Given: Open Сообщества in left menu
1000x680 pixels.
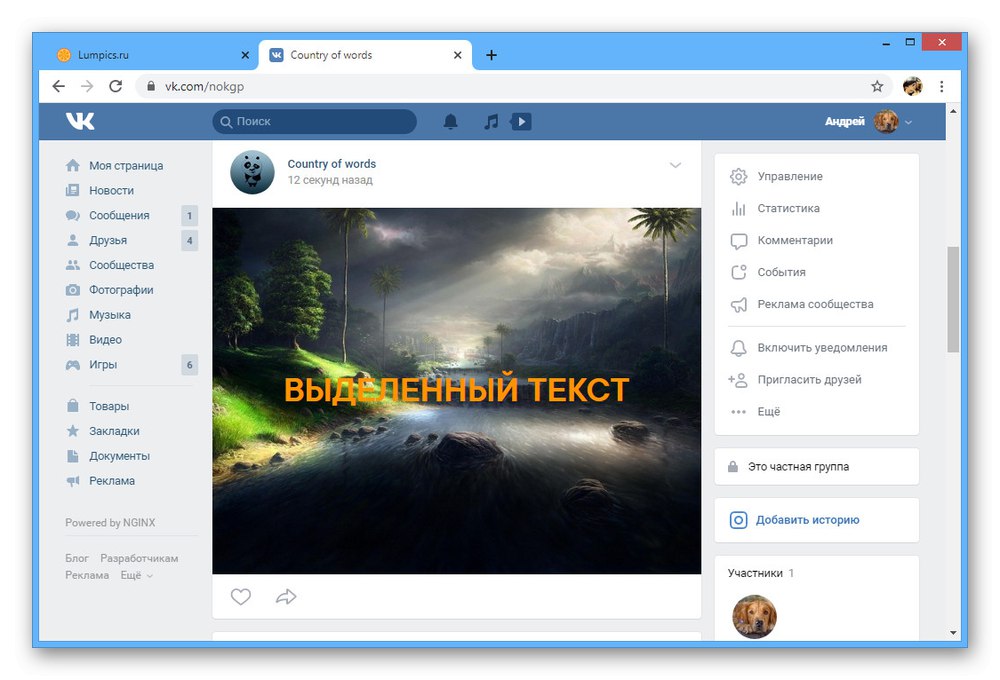Looking at the screenshot, I should click(x=121, y=265).
